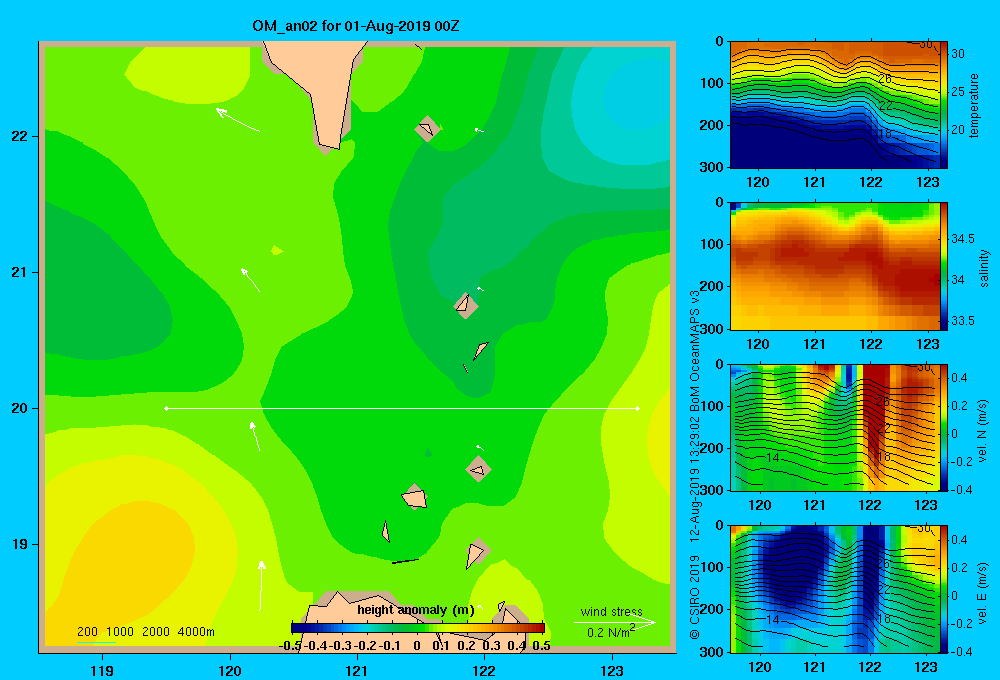Click the wind stress reference arrow

[x=614, y=622]
